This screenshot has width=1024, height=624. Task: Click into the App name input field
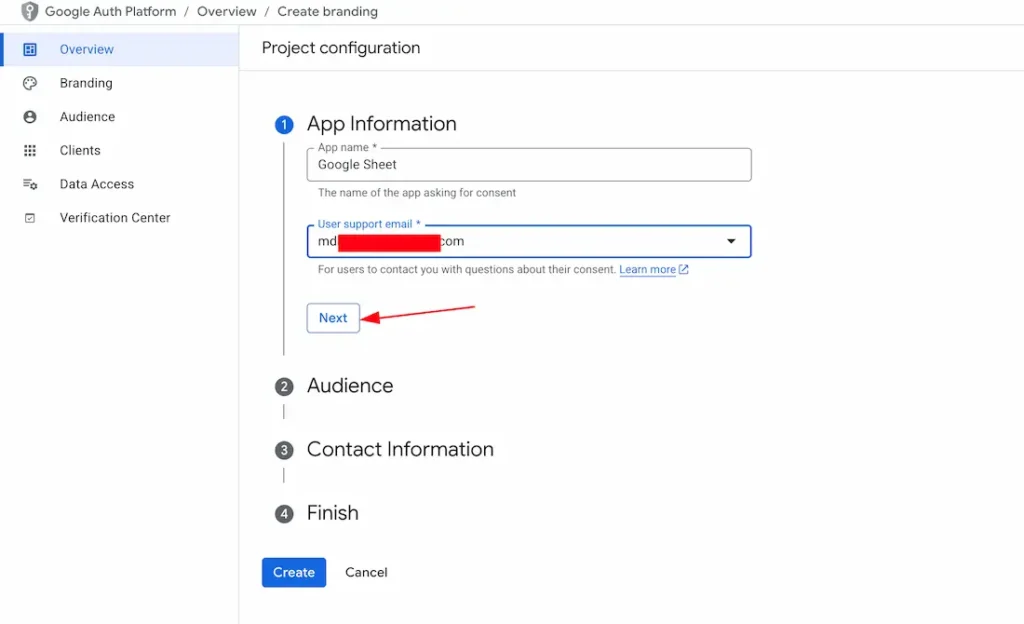click(x=529, y=165)
